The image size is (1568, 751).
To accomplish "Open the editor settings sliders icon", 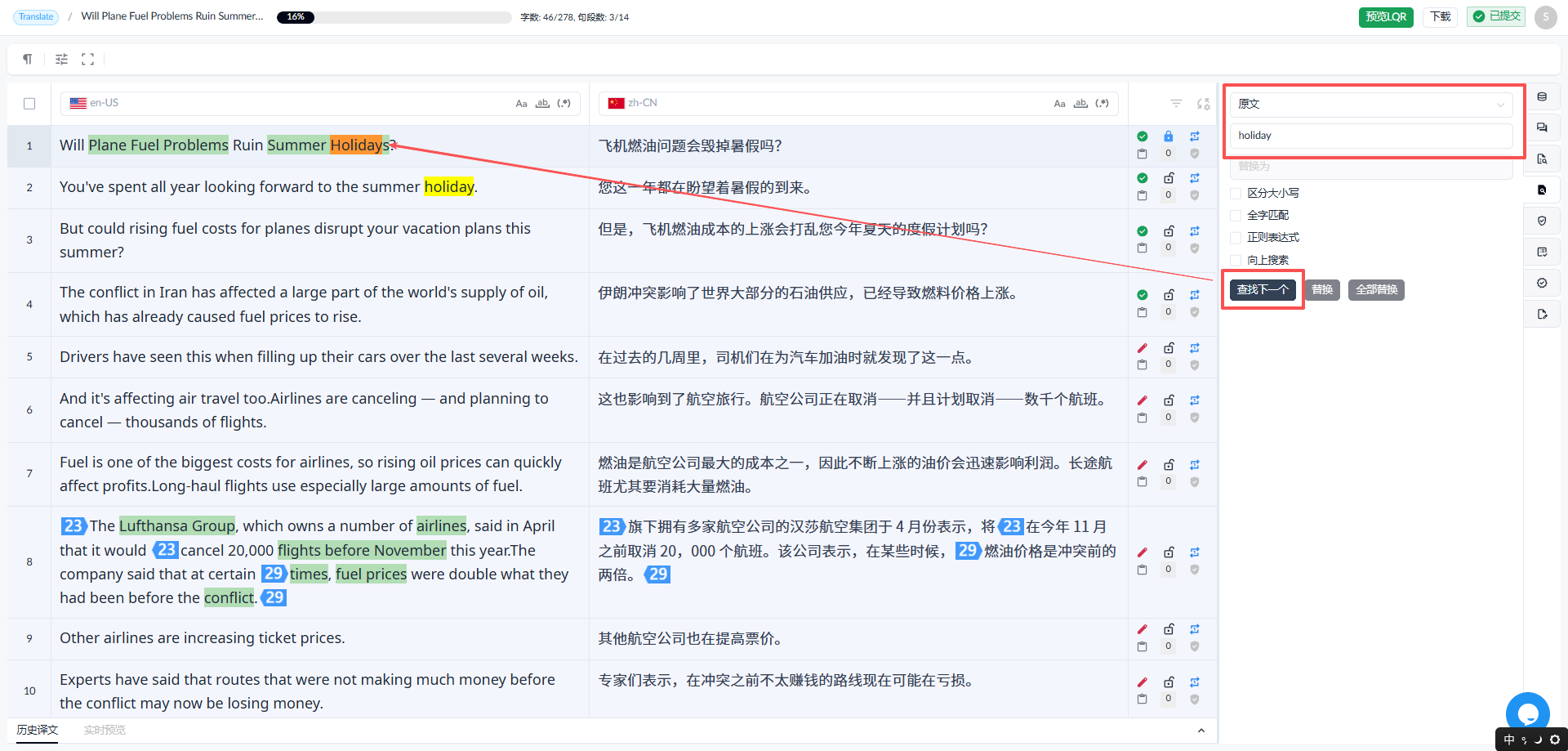I will [61, 59].
